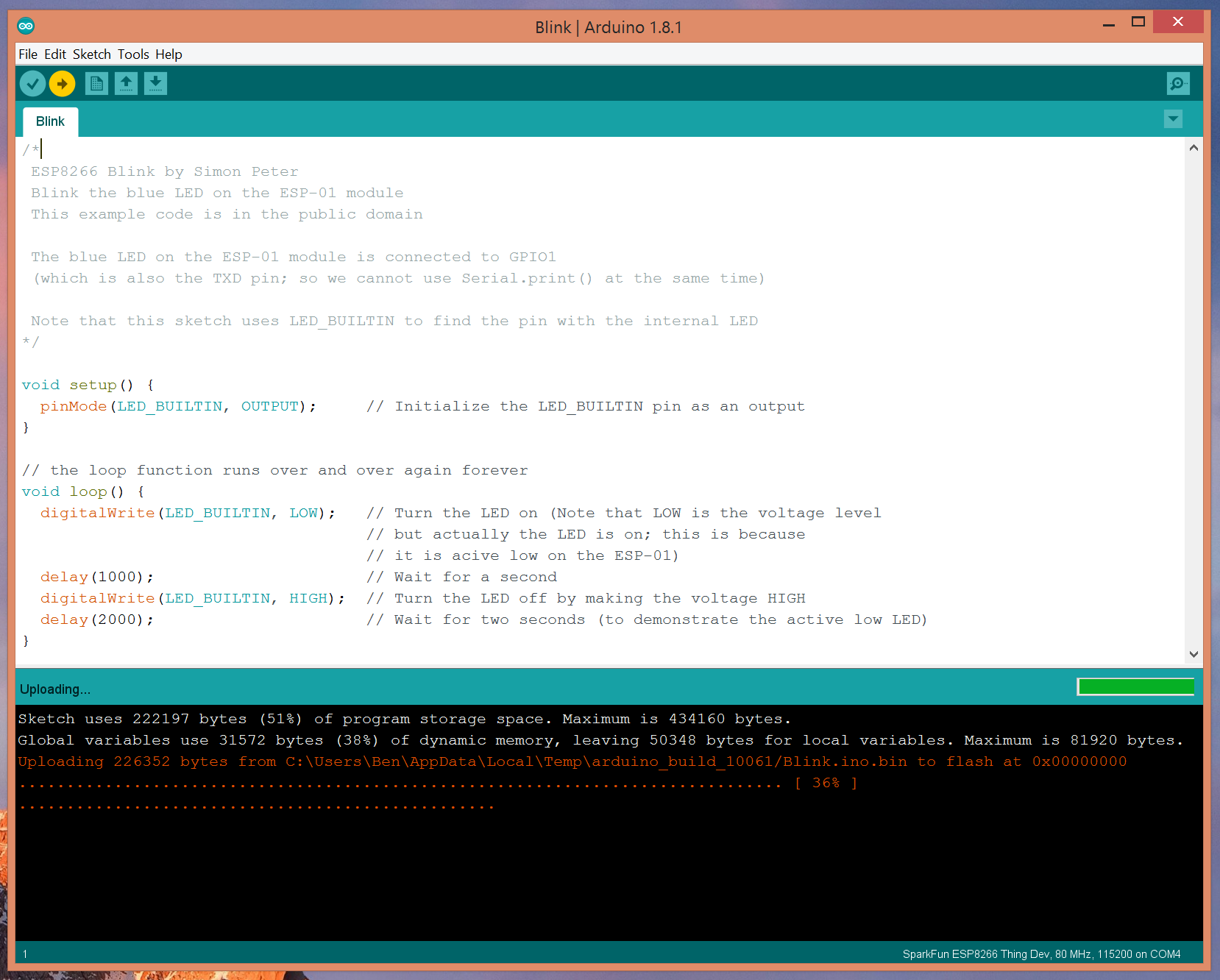Click the '// Initialize the LED_BUILTIN pin' comment

click(x=586, y=406)
